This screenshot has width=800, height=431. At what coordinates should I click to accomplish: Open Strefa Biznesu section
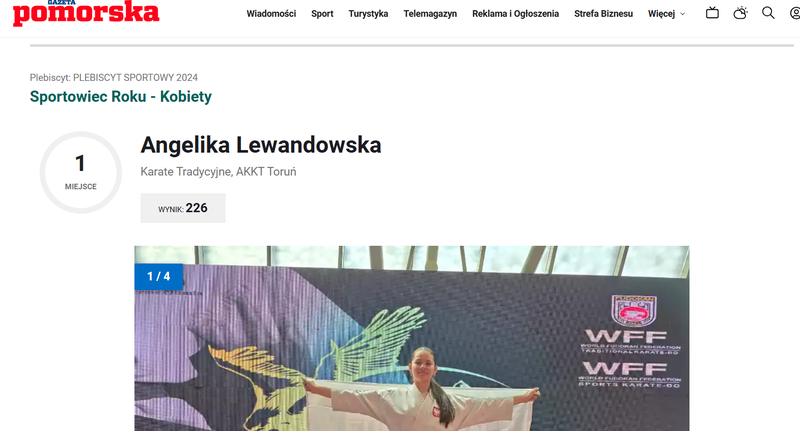point(603,14)
